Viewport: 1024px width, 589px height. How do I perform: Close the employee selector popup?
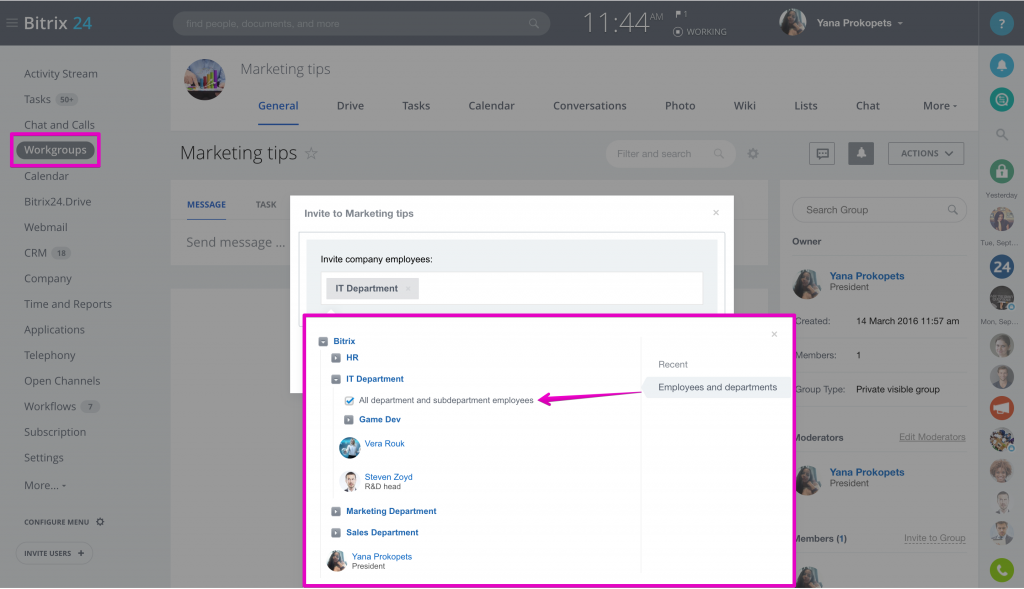coord(774,334)
